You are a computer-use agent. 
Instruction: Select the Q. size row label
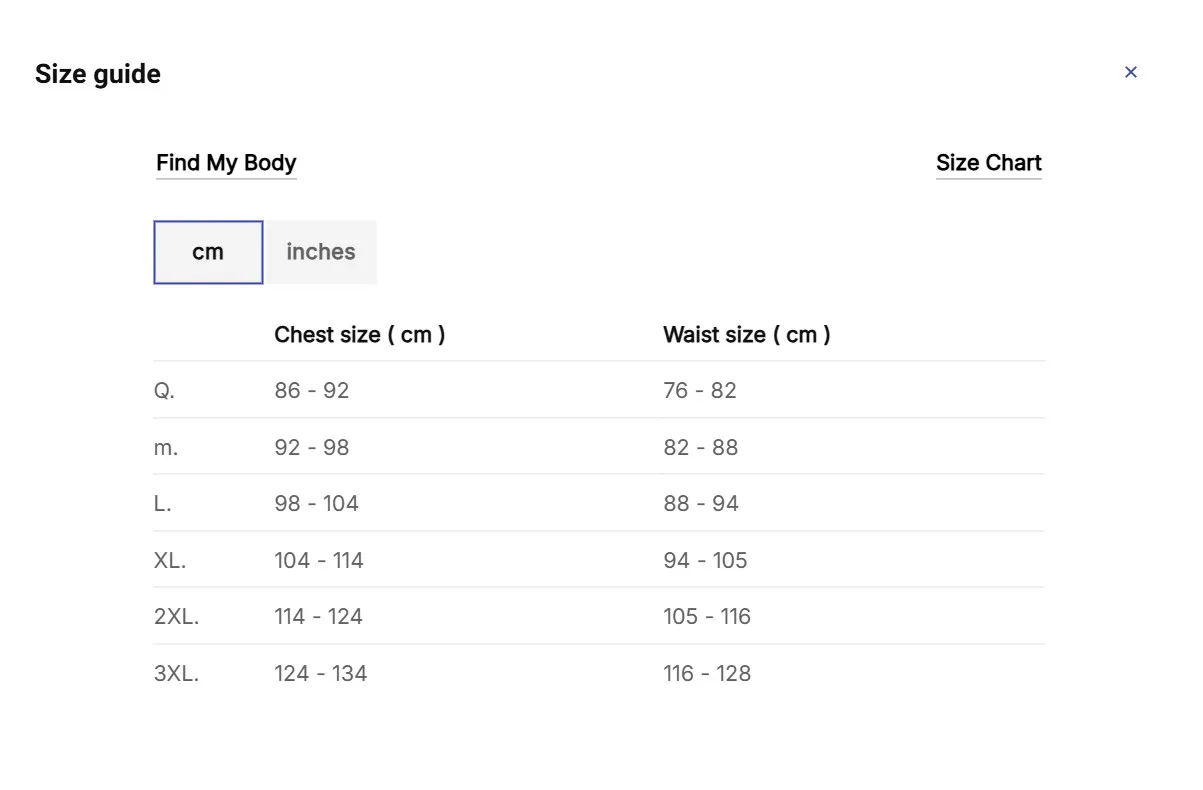pyautogui.click(x=164, y=390)
